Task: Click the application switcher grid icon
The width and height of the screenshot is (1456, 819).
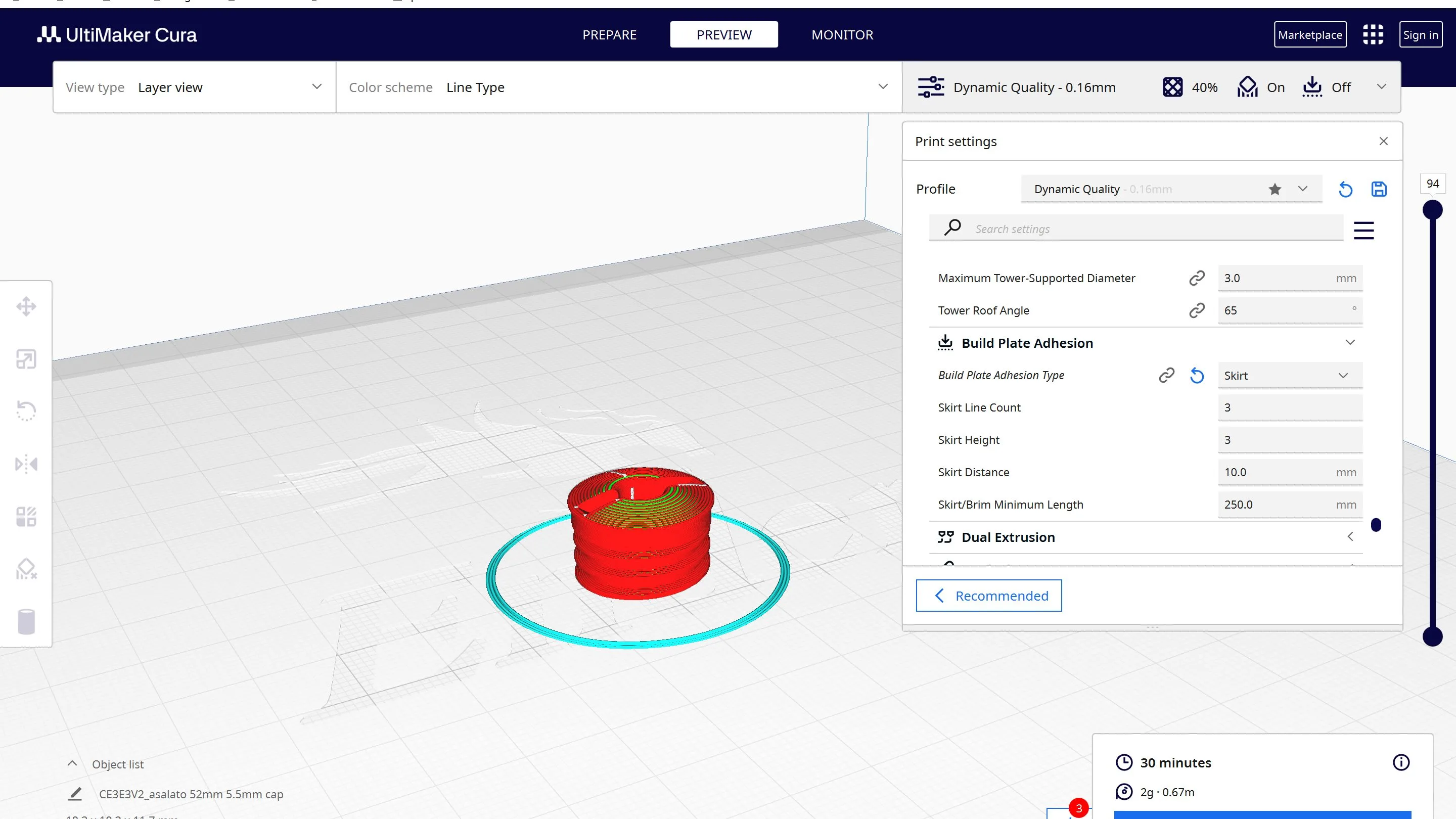Action: [1373, 34]
